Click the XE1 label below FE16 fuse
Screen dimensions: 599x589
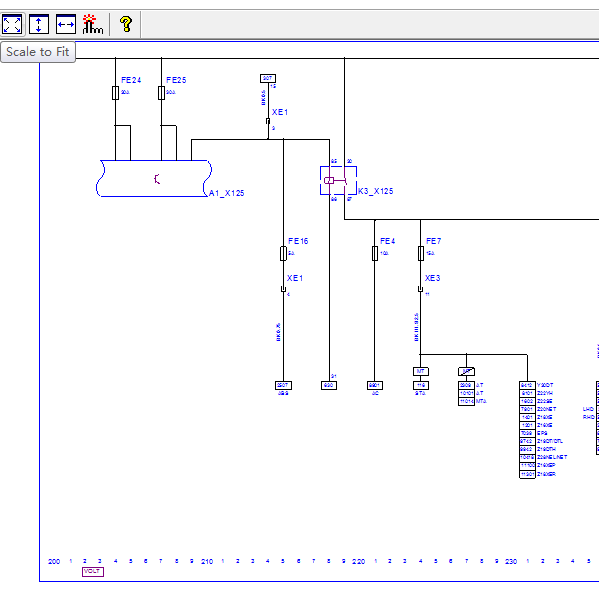[x=295, y=278]
